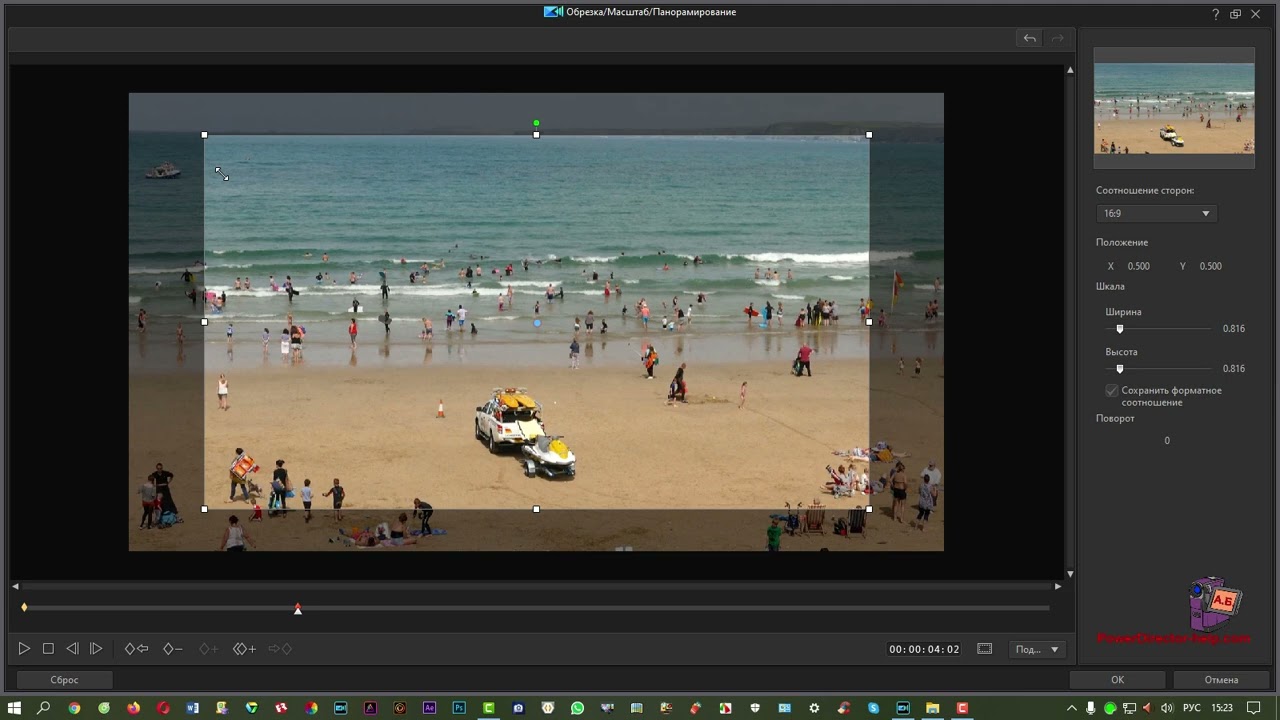
Task: Click the horizontal scrollbar left arrow
Action: pos(15,586)
